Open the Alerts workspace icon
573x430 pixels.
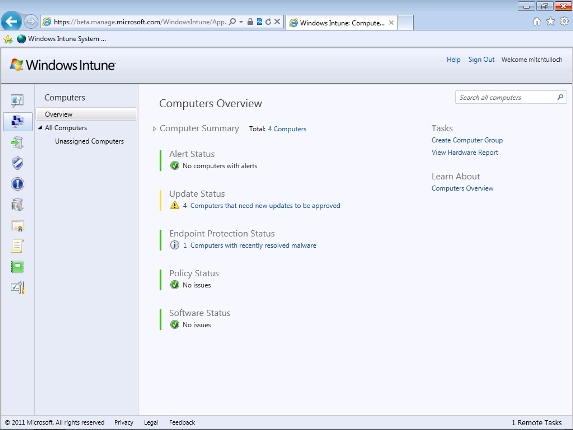(17, 184)
